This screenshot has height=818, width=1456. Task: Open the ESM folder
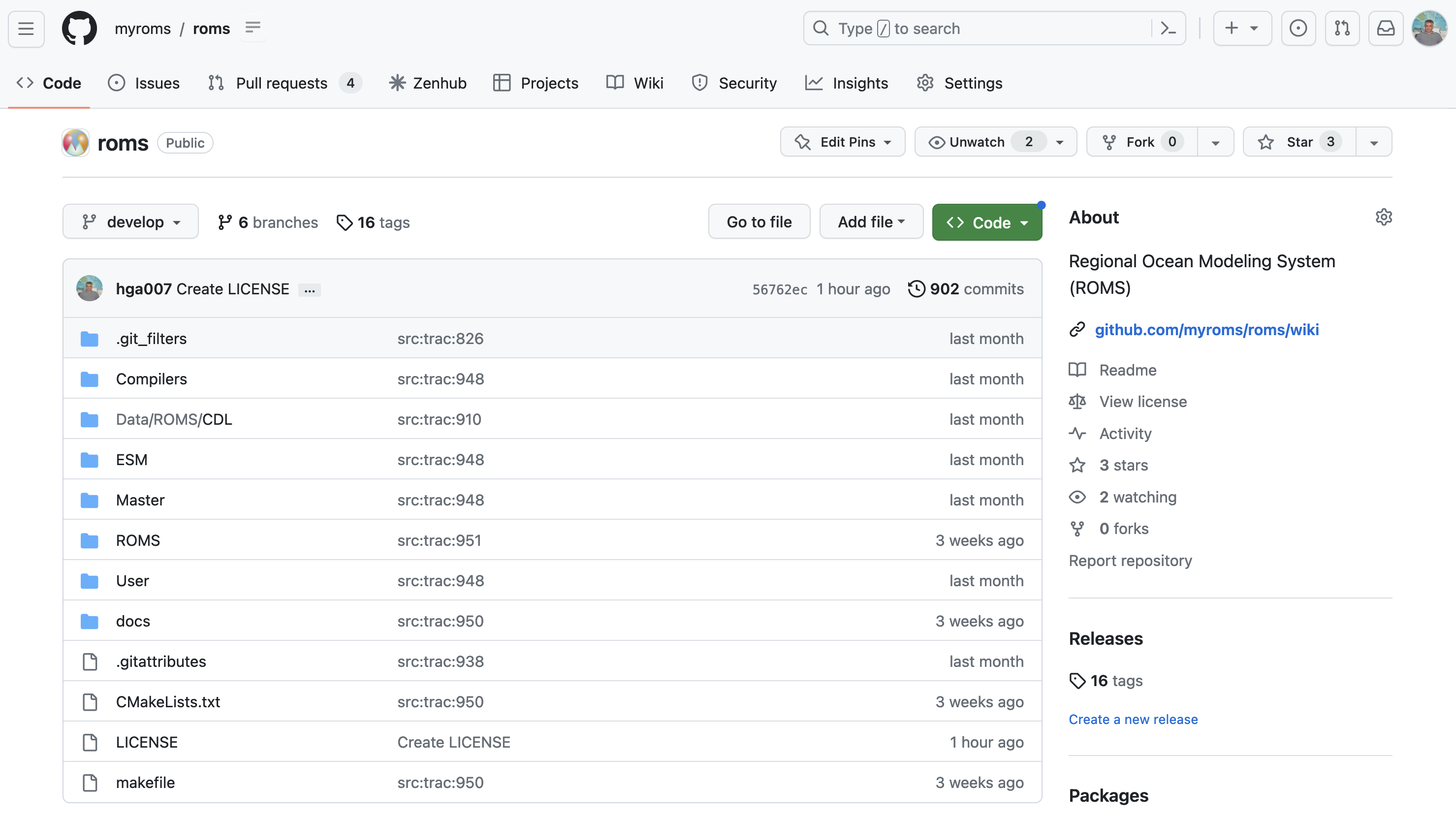click(x=131, y=460)
